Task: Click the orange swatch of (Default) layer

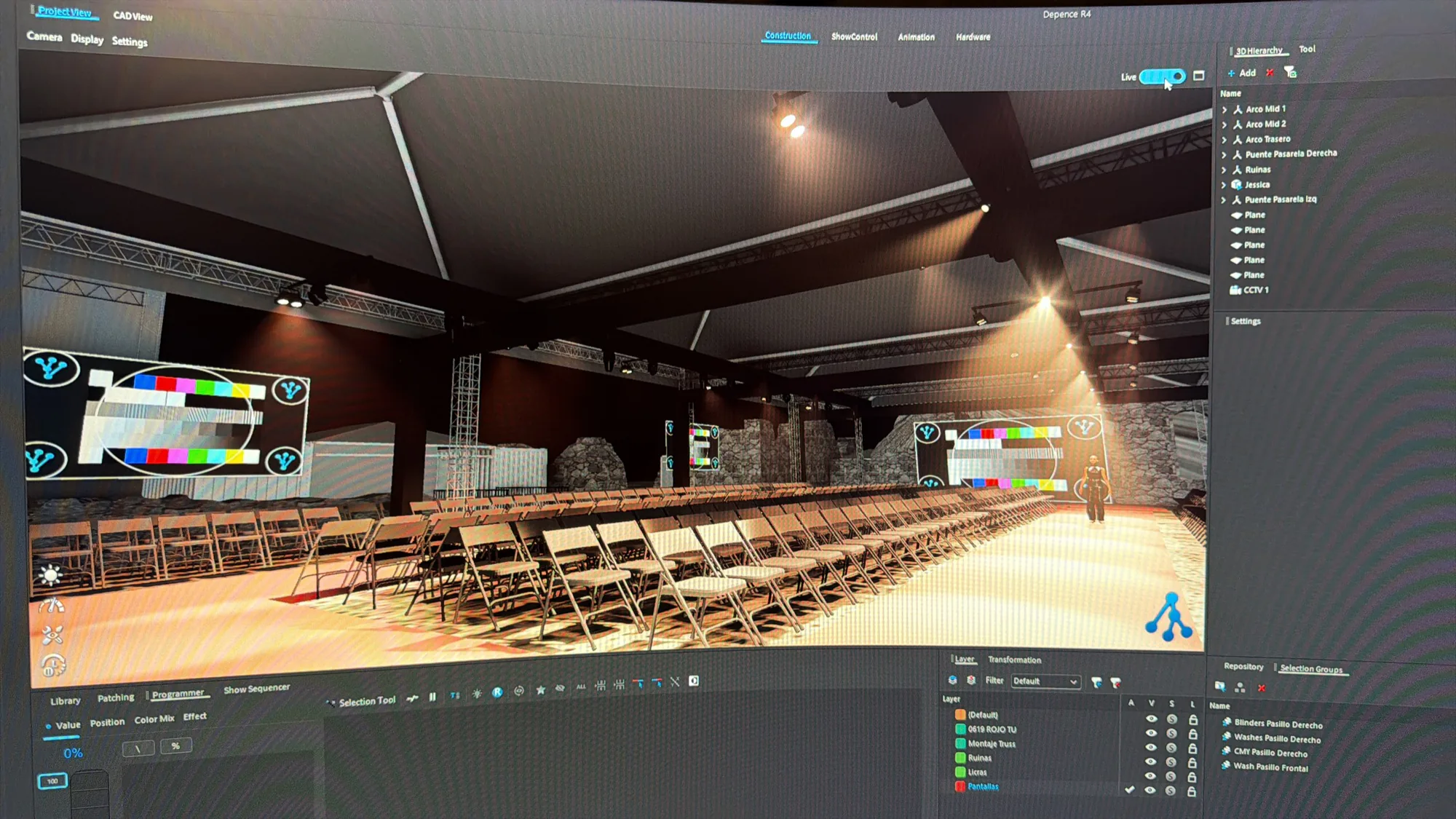Action: [x=960, y=714]
